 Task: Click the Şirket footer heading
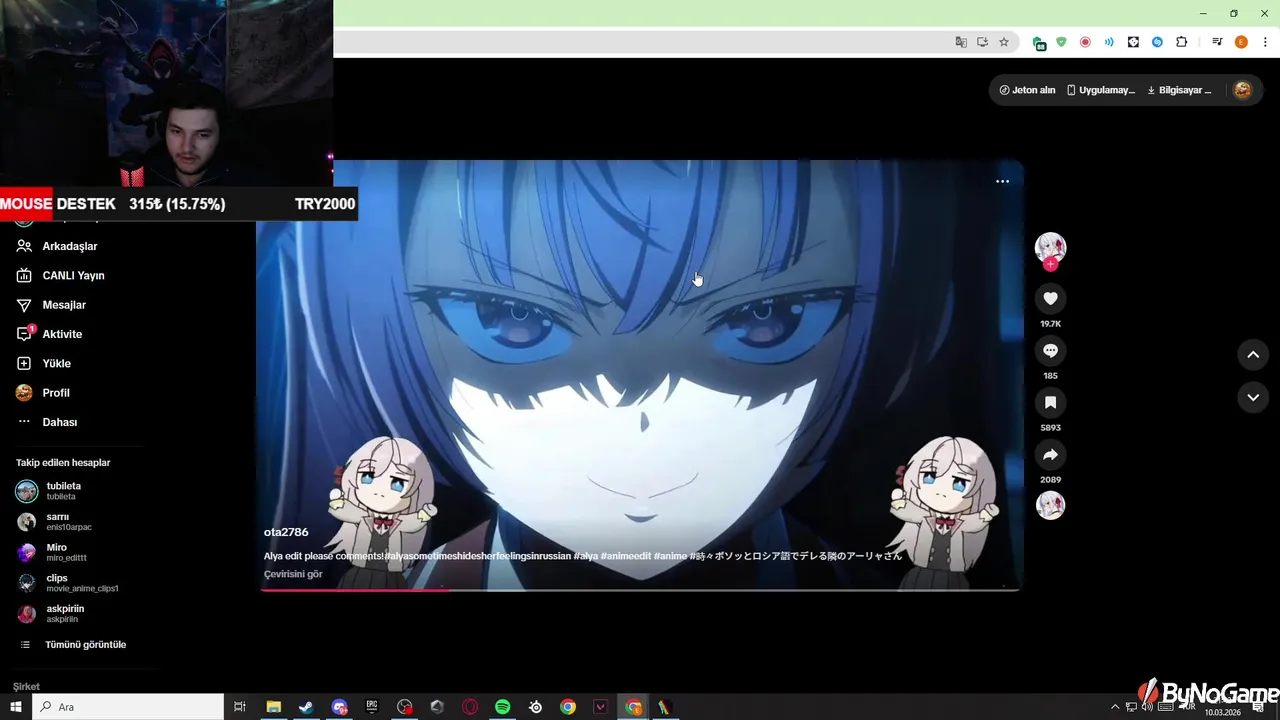click(x=26, y=687)
